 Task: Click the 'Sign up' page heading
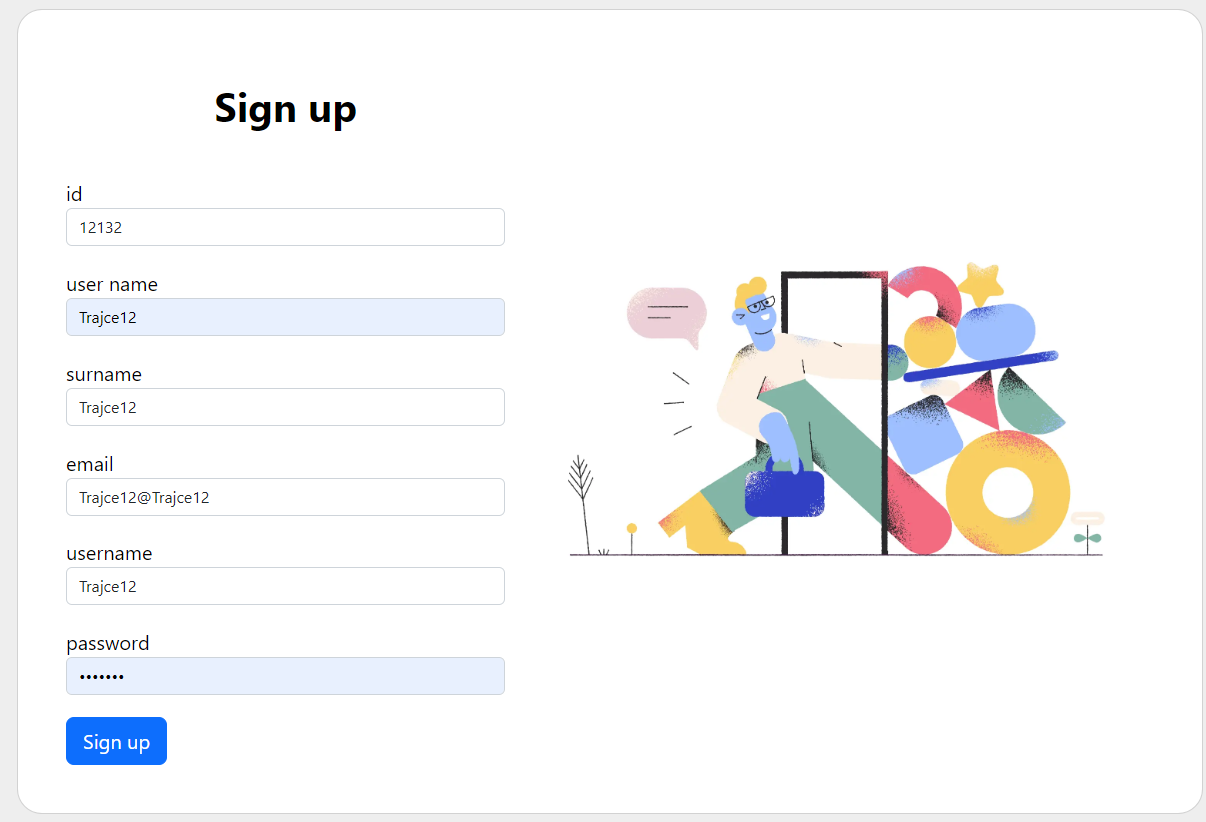coord(285,108)
